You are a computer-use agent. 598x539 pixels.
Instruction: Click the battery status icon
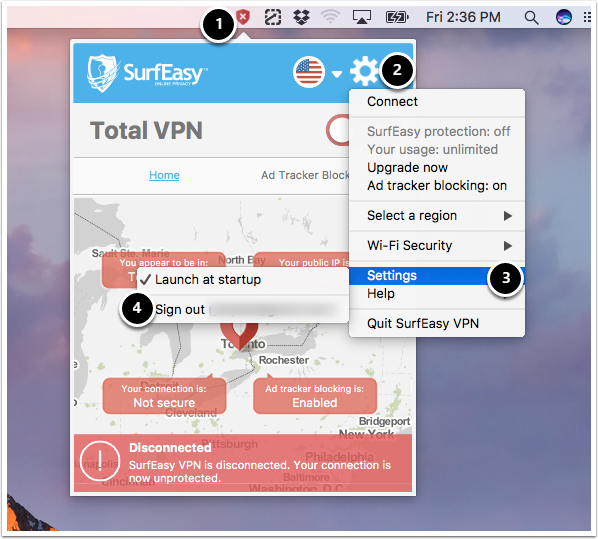[397, 17]
